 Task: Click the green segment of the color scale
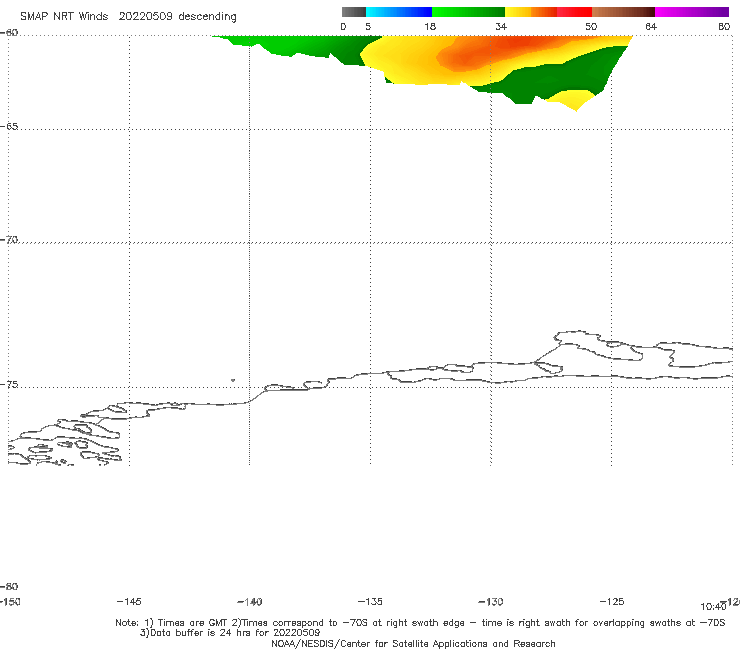468,12
